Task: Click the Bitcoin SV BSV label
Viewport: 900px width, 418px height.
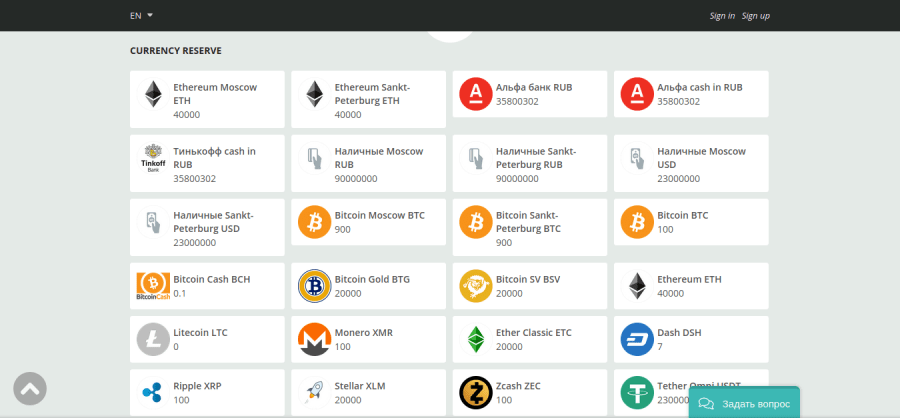Action: [527, 279]
